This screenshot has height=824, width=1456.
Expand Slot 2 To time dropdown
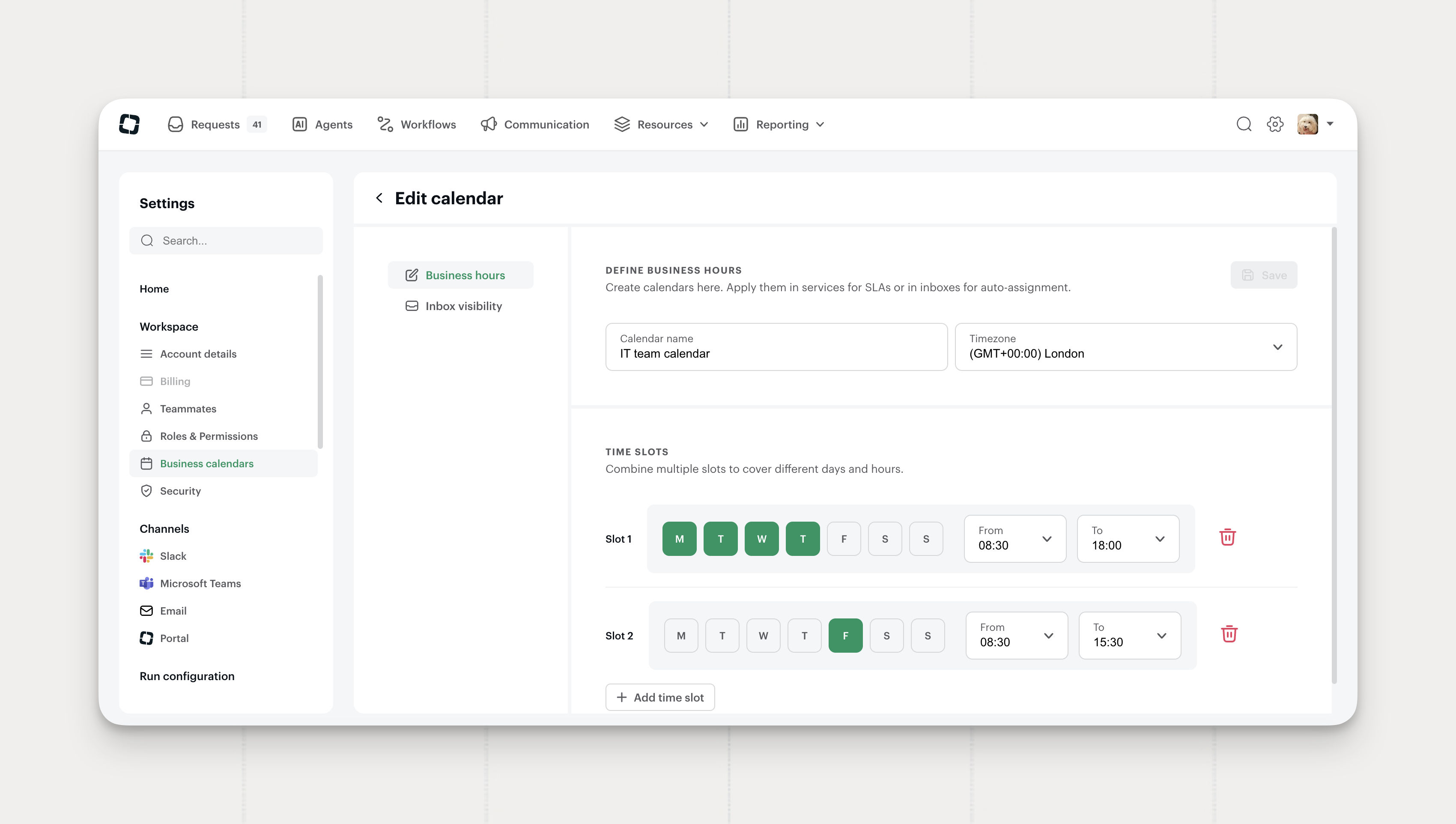pos(1129,636)
